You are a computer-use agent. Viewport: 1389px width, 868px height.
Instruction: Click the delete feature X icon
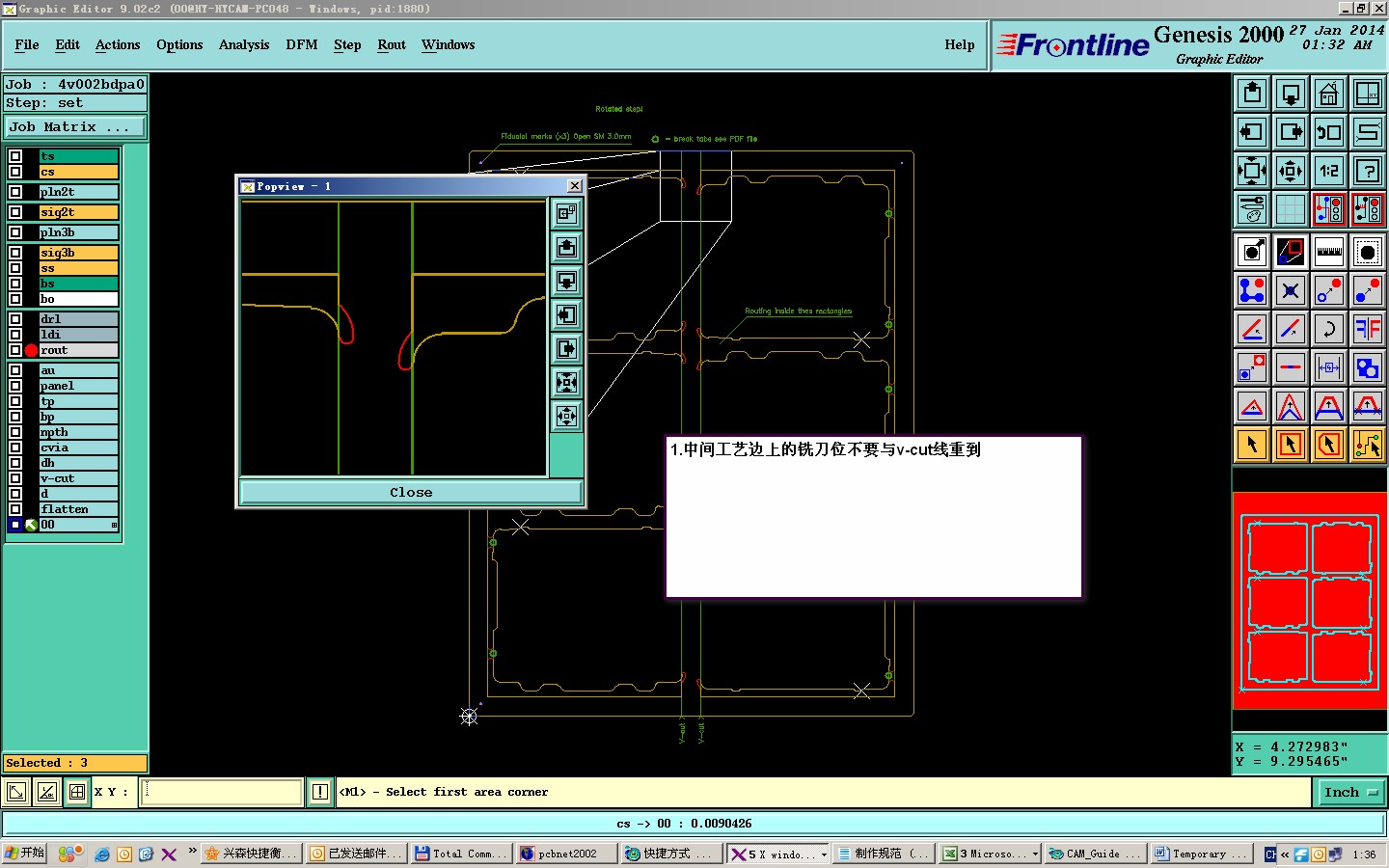[x=1291, y=290]
